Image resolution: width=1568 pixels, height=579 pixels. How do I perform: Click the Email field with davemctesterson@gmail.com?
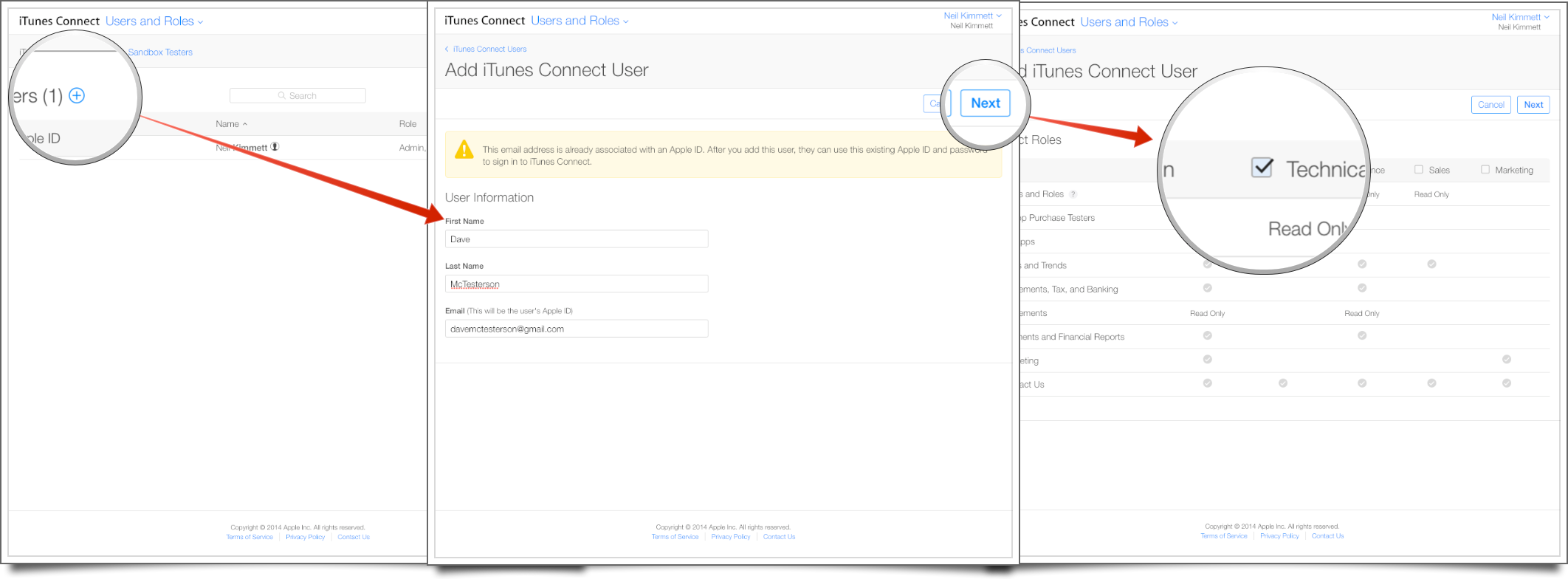(x=577, y=329)
